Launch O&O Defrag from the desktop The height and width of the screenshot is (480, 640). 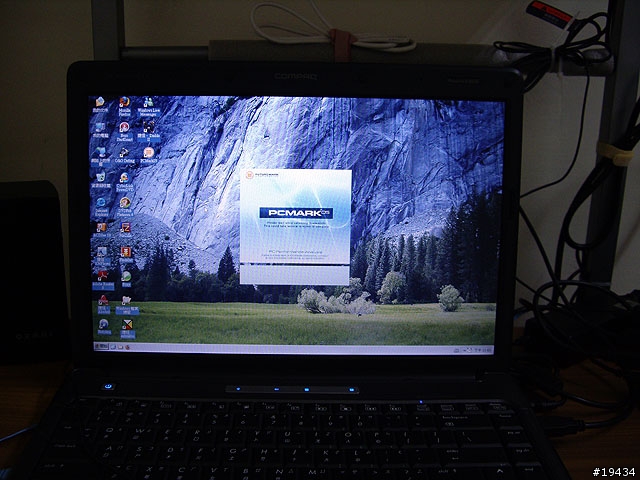[124, 153]
